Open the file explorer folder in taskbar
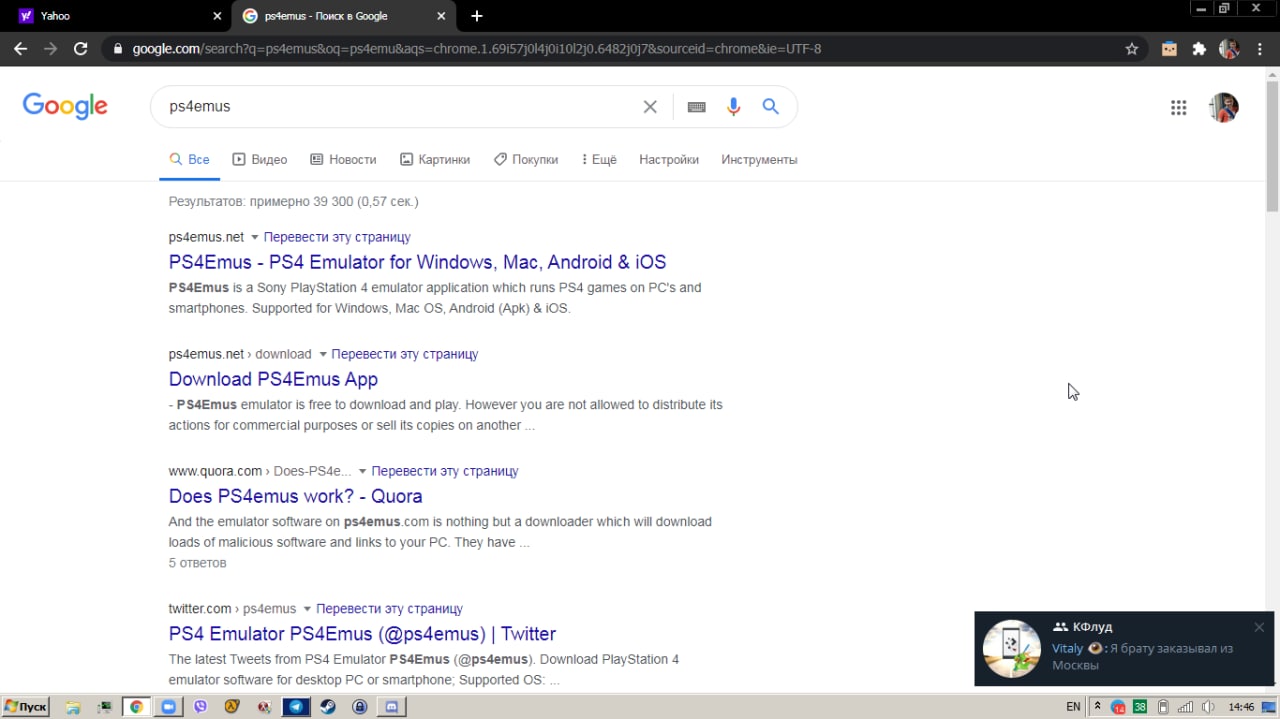 click(x=73, y=707)
